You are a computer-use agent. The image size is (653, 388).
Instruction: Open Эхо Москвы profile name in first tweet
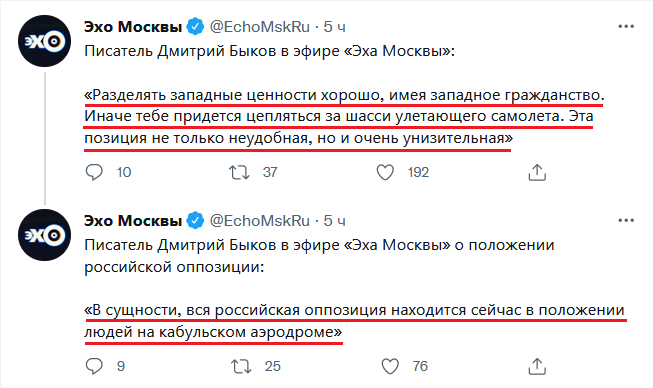pyautogui.click(x=133, y=27)
